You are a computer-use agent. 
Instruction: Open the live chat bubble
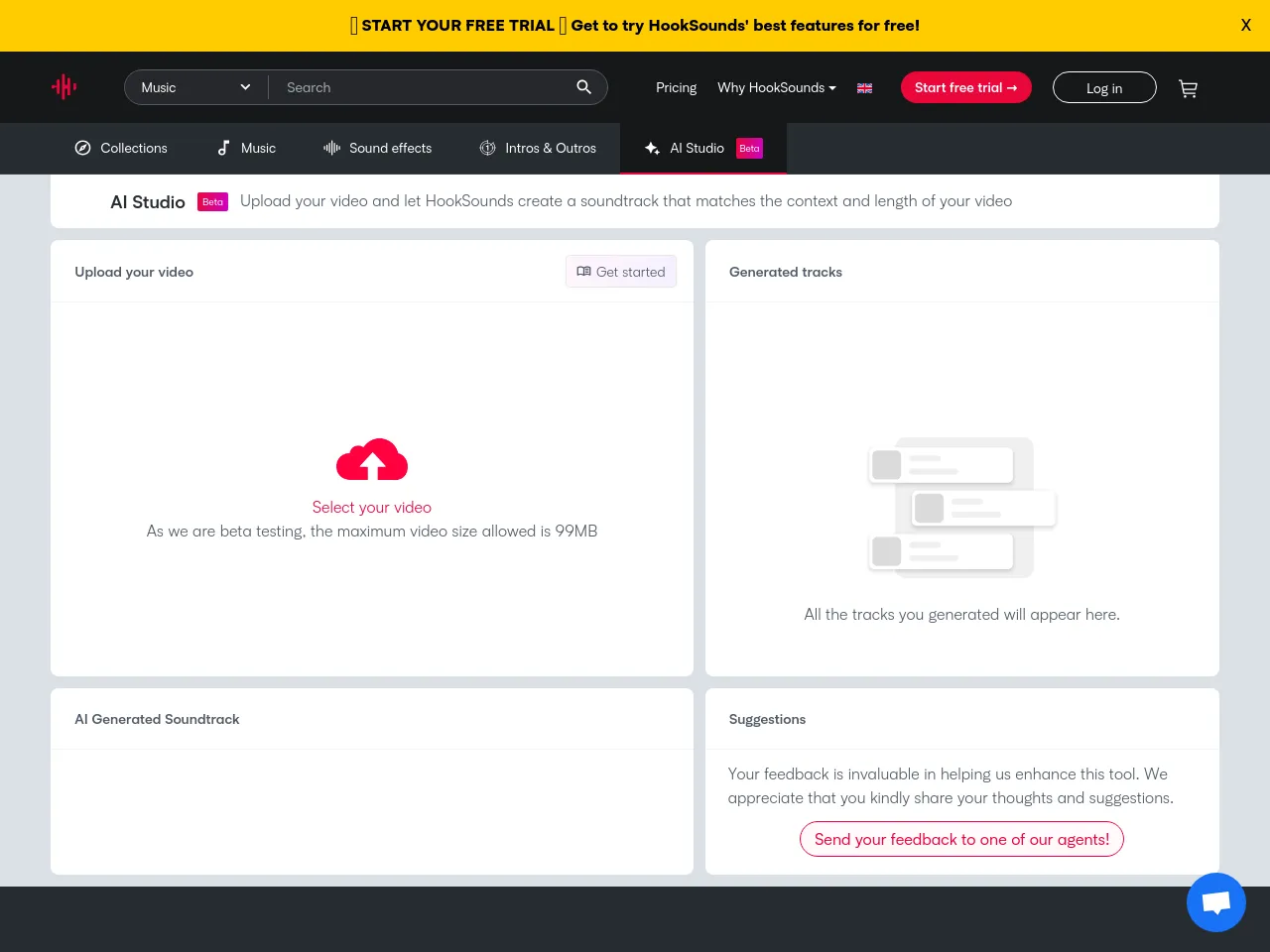point(1215,902)
